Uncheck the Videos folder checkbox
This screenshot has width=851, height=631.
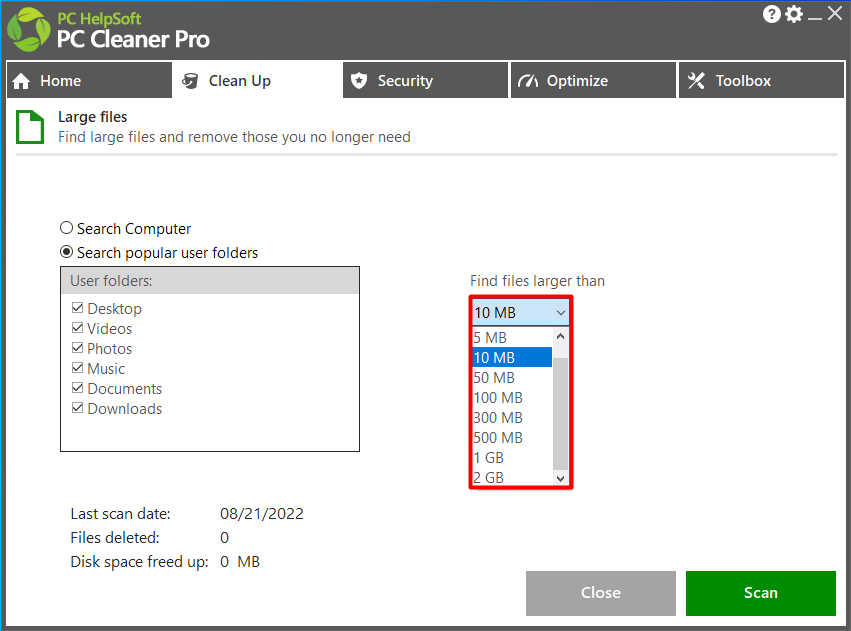coord(78,328)
